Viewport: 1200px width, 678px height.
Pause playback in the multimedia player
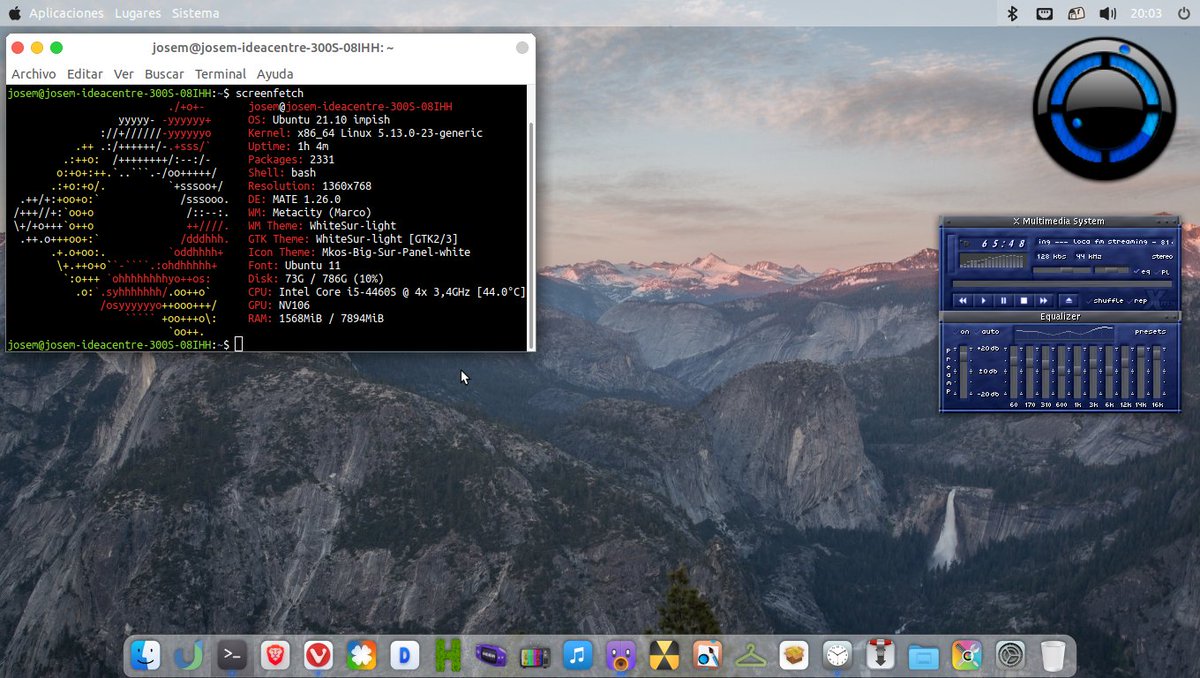coord(1003,301)
